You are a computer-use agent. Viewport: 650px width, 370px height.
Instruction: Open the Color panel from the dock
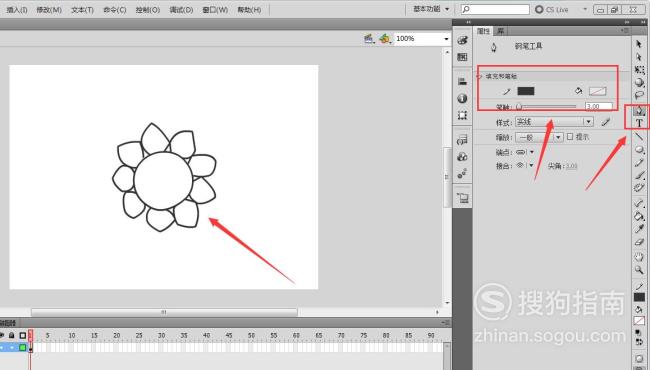(x=462, y=40)
